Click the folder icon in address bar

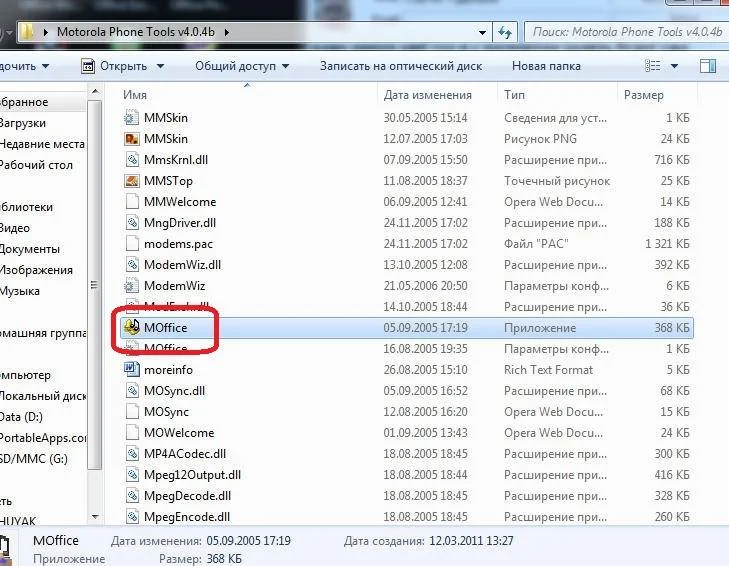(28, 32)
